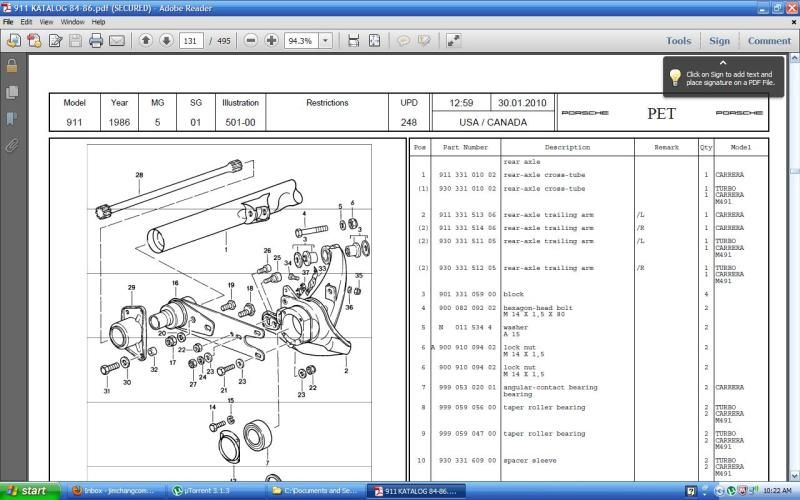Click the Windows start button
Screen dimensions: 800x500
(x=30, y=491)
